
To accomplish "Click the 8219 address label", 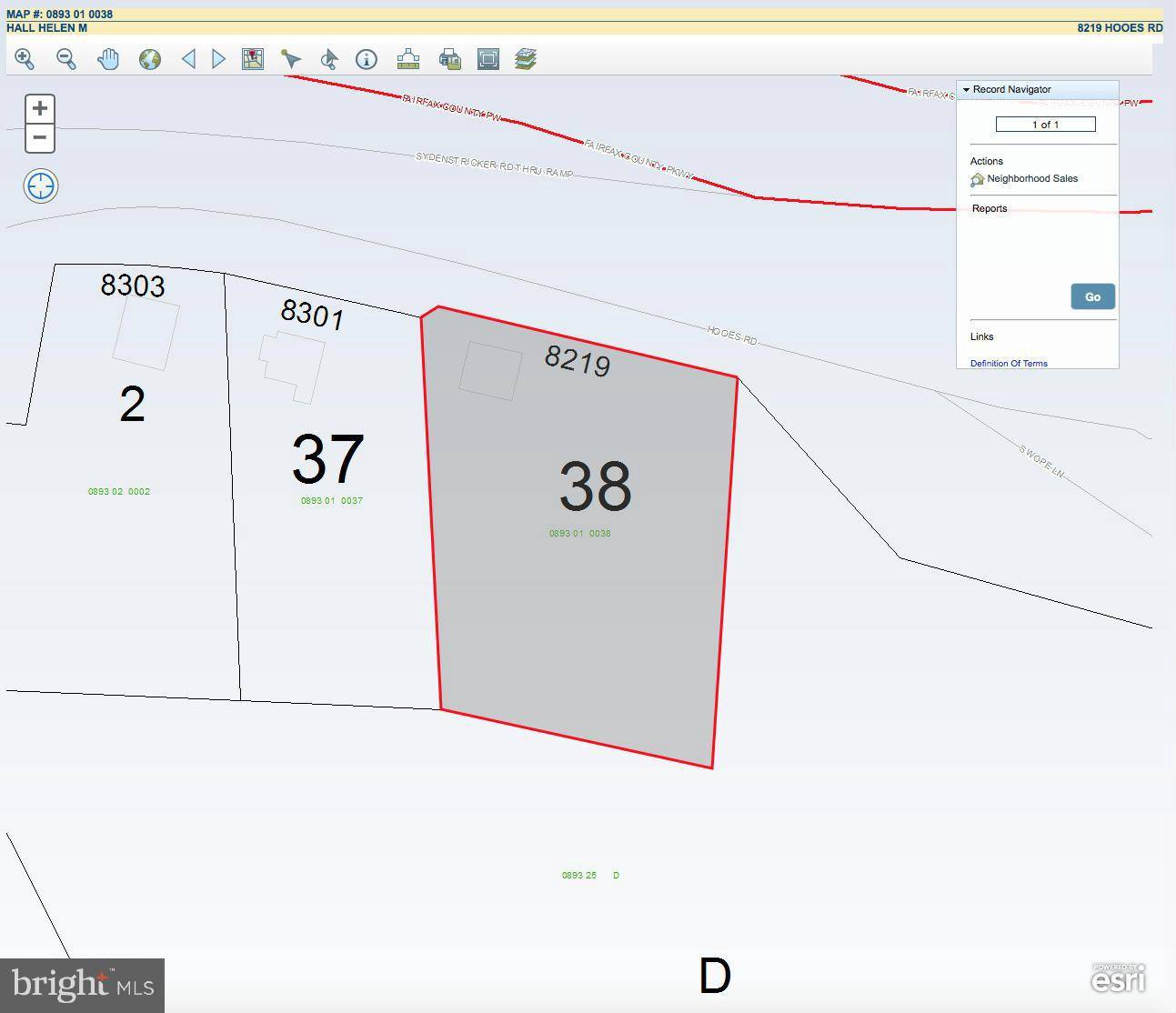I will pos(578,361).
